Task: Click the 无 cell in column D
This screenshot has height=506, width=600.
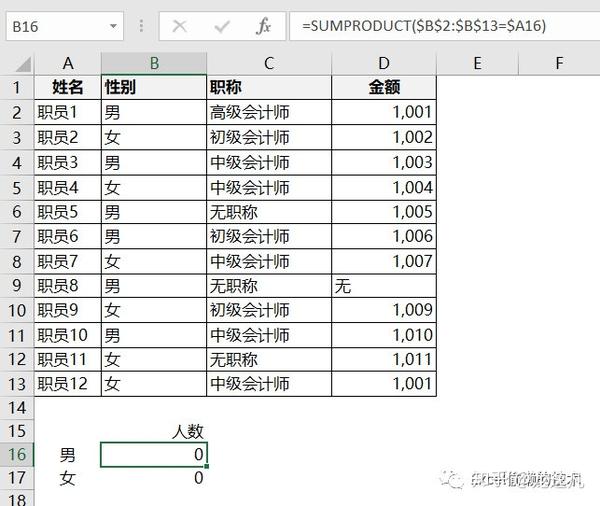Action: click(x=384, y=286)
